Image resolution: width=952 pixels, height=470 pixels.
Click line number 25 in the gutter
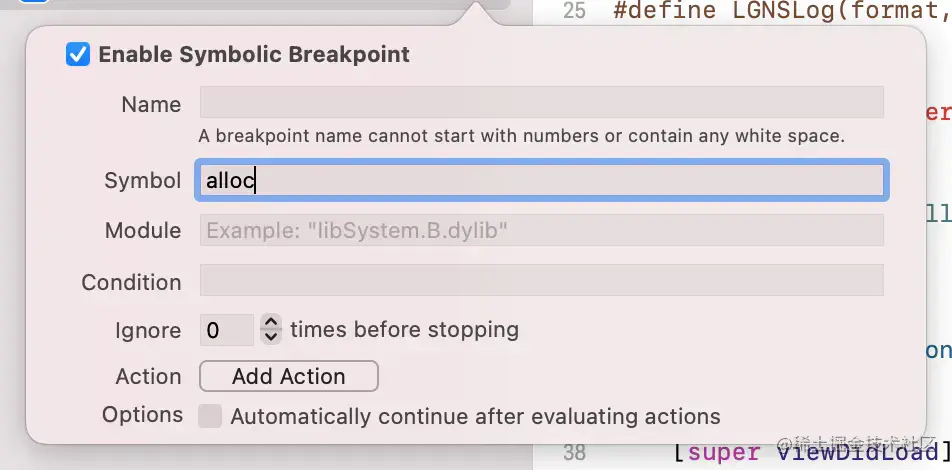pos(574,12)
